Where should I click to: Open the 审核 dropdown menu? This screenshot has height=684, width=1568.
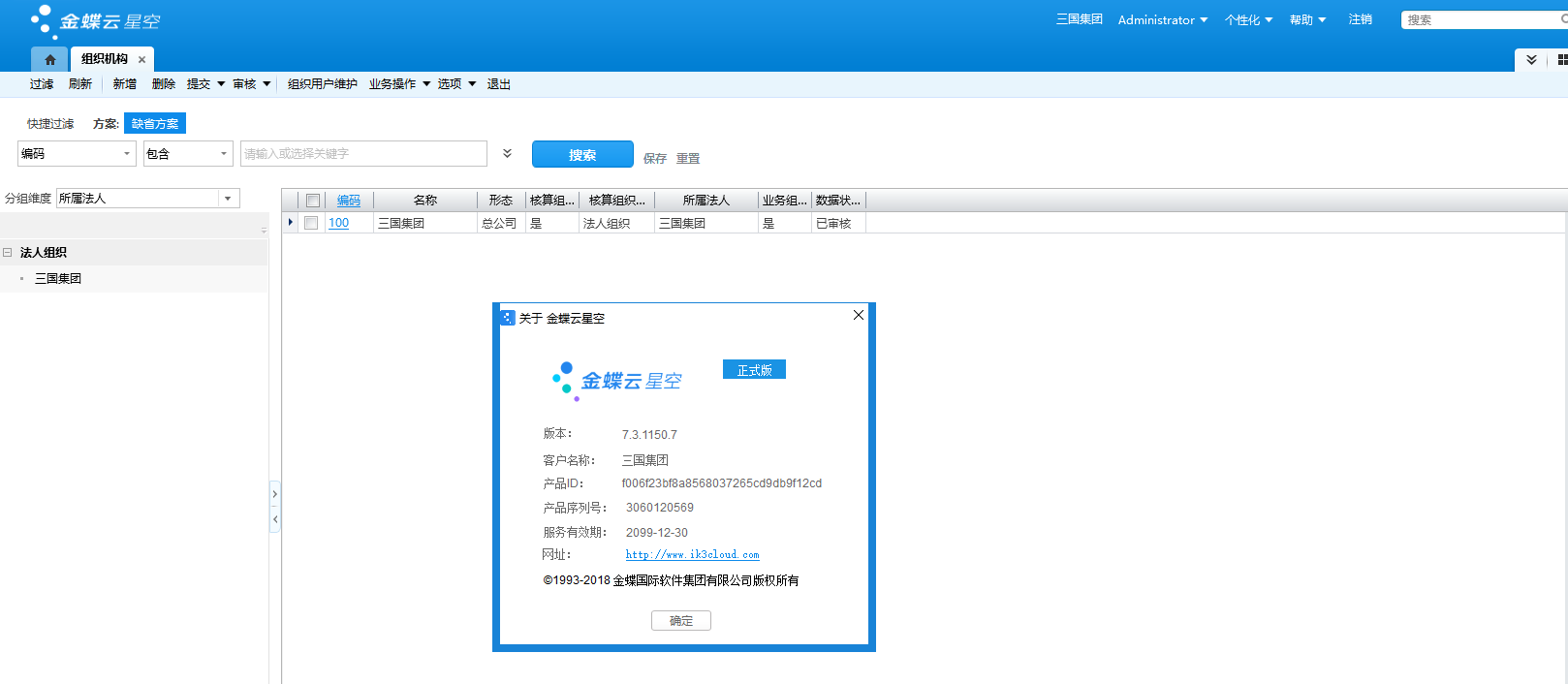click(252, 84)
